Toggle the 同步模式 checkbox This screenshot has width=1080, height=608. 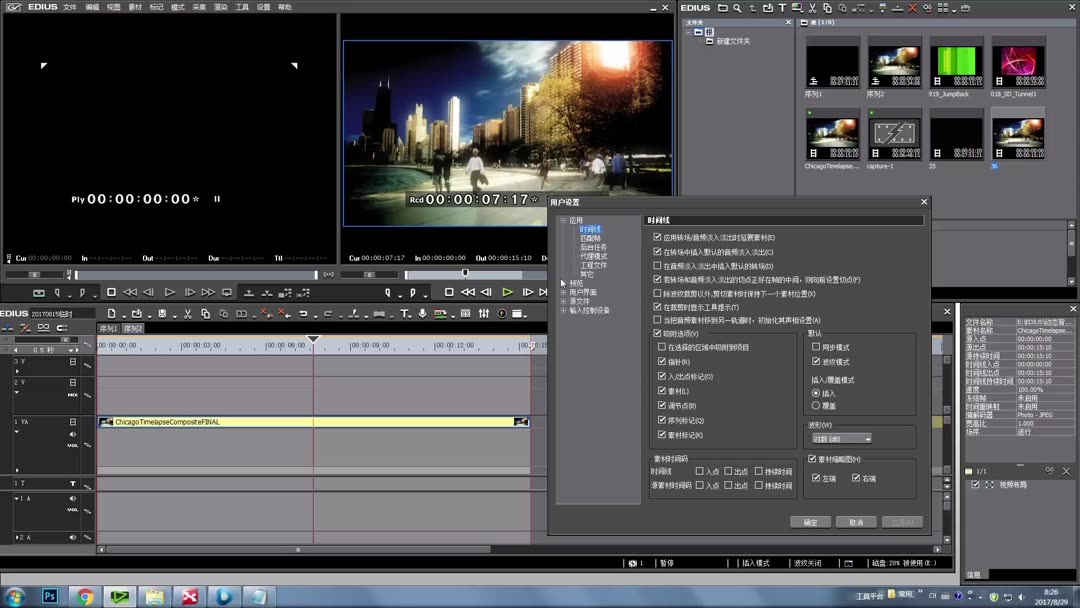click(816, 347)
